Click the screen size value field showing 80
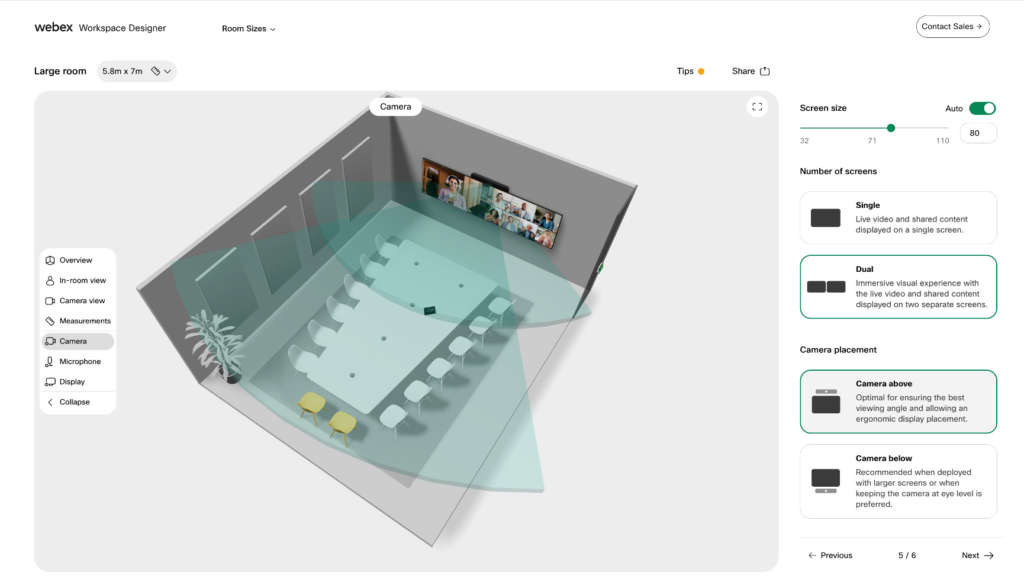Screen dimensions: 1024x578 (x=977, y=132)
